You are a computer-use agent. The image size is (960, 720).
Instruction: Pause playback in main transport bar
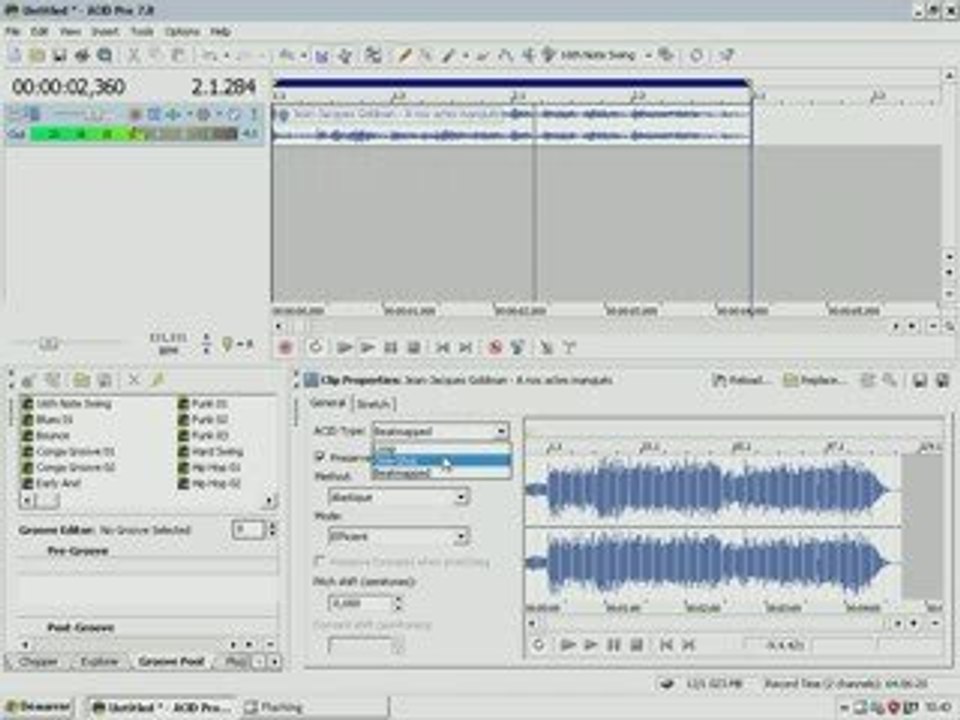[x=391, y=348]
